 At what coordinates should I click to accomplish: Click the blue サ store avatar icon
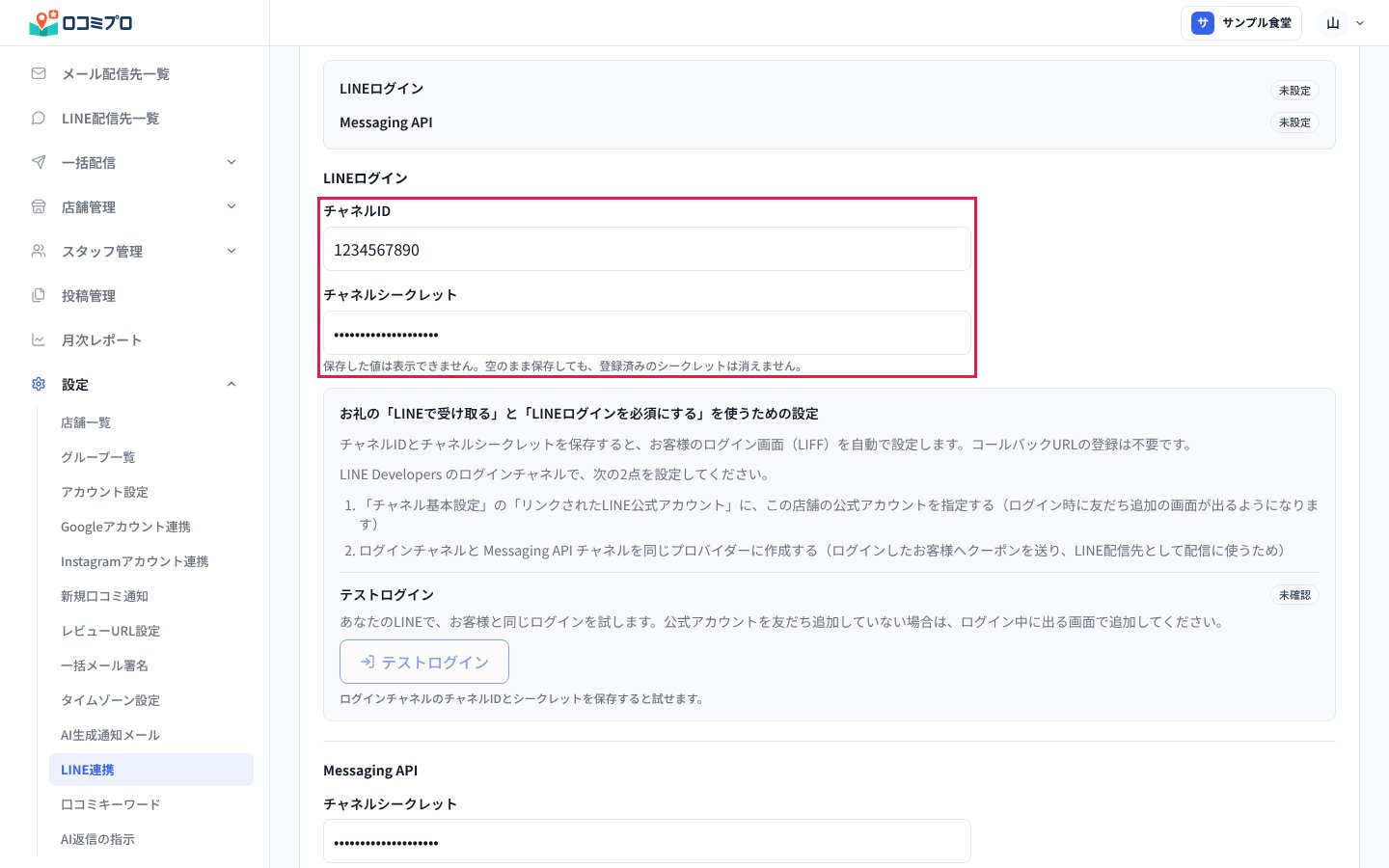(1203, 23)
